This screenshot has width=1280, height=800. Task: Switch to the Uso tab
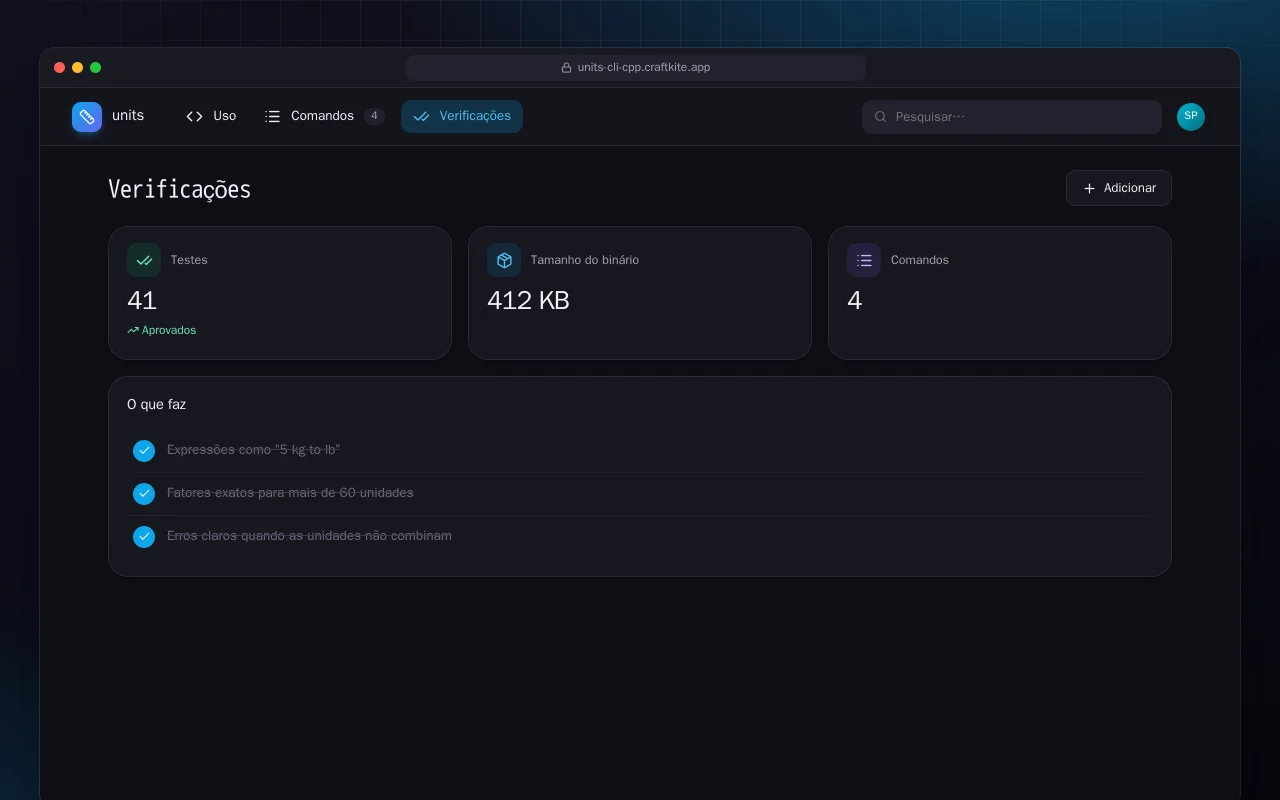(211, 116)
